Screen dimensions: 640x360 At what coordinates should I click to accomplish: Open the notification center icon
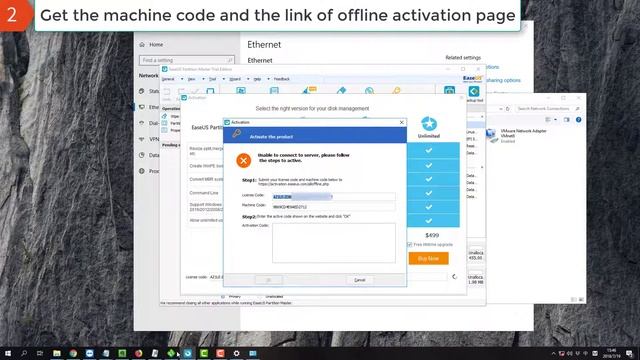point(630,353)
